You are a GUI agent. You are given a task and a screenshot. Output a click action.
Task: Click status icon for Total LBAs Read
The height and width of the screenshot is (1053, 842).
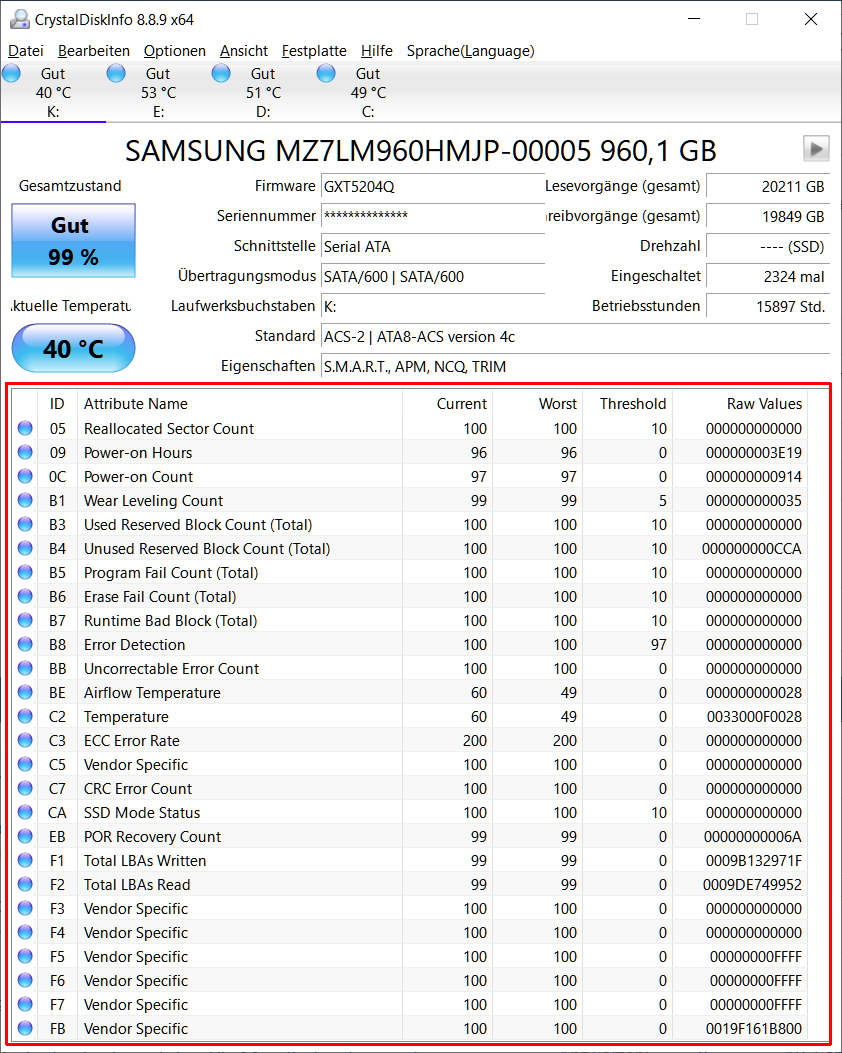25,884
